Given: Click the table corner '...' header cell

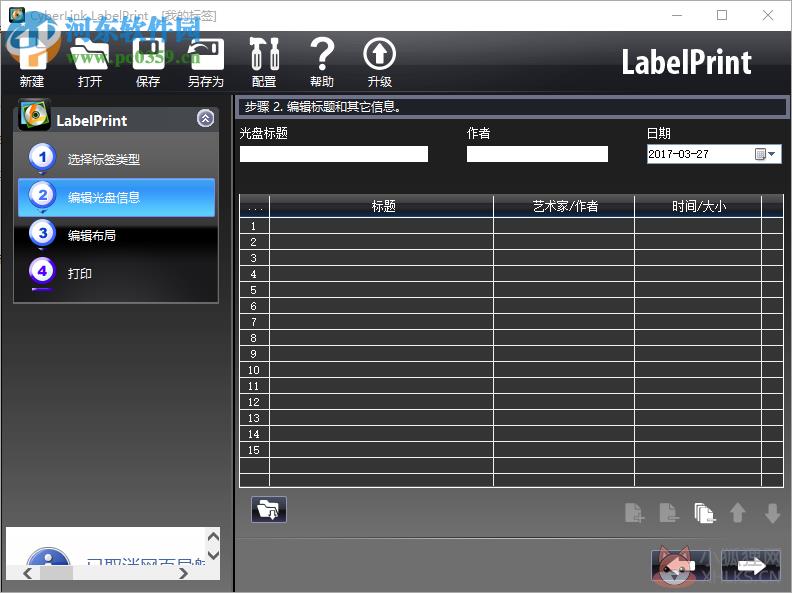Looking at the screenshot, I should [x=255, y=206].
